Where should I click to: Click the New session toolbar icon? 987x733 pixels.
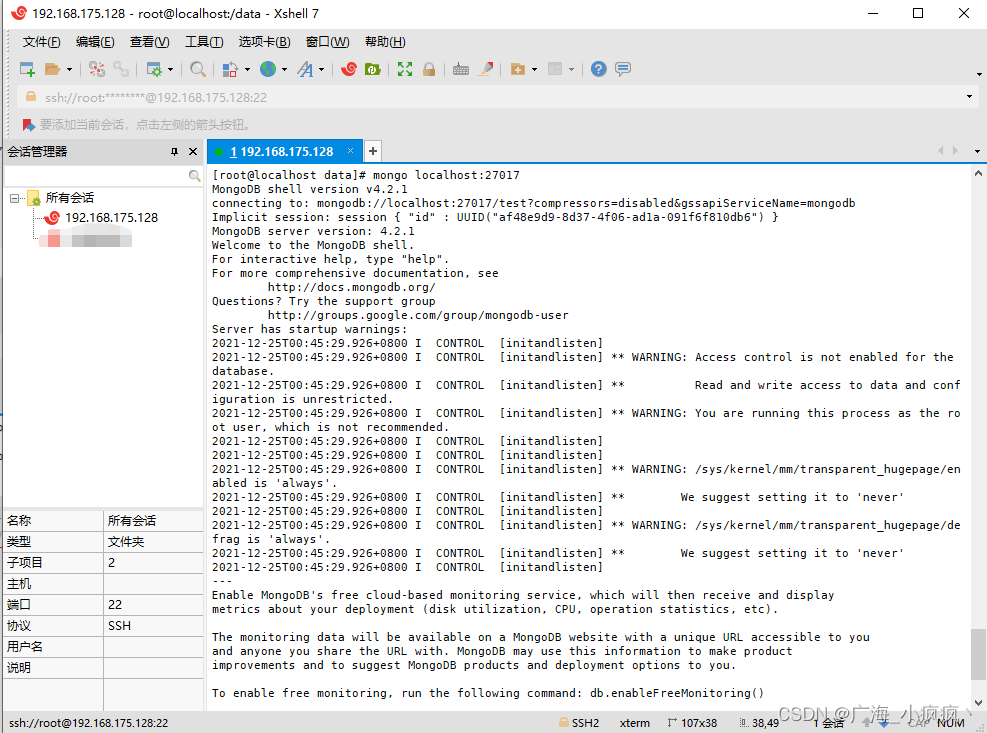click(x=27, y=69)
